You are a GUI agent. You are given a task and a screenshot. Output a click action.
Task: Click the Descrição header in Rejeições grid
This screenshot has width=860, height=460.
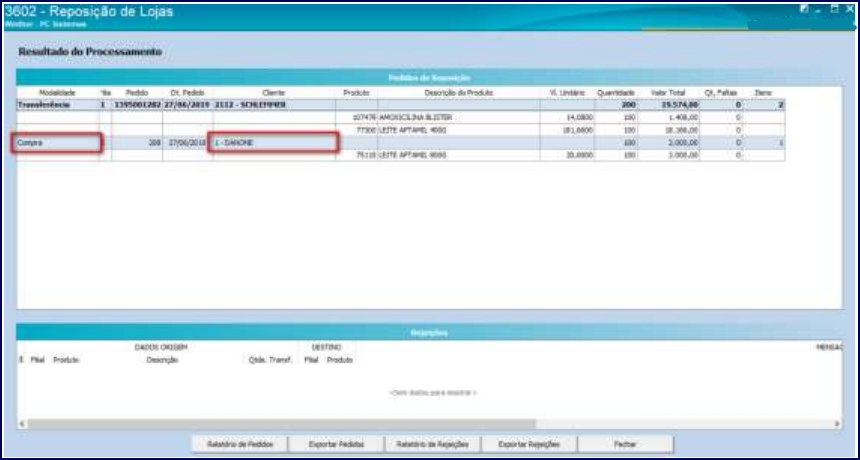click(162, 360)
